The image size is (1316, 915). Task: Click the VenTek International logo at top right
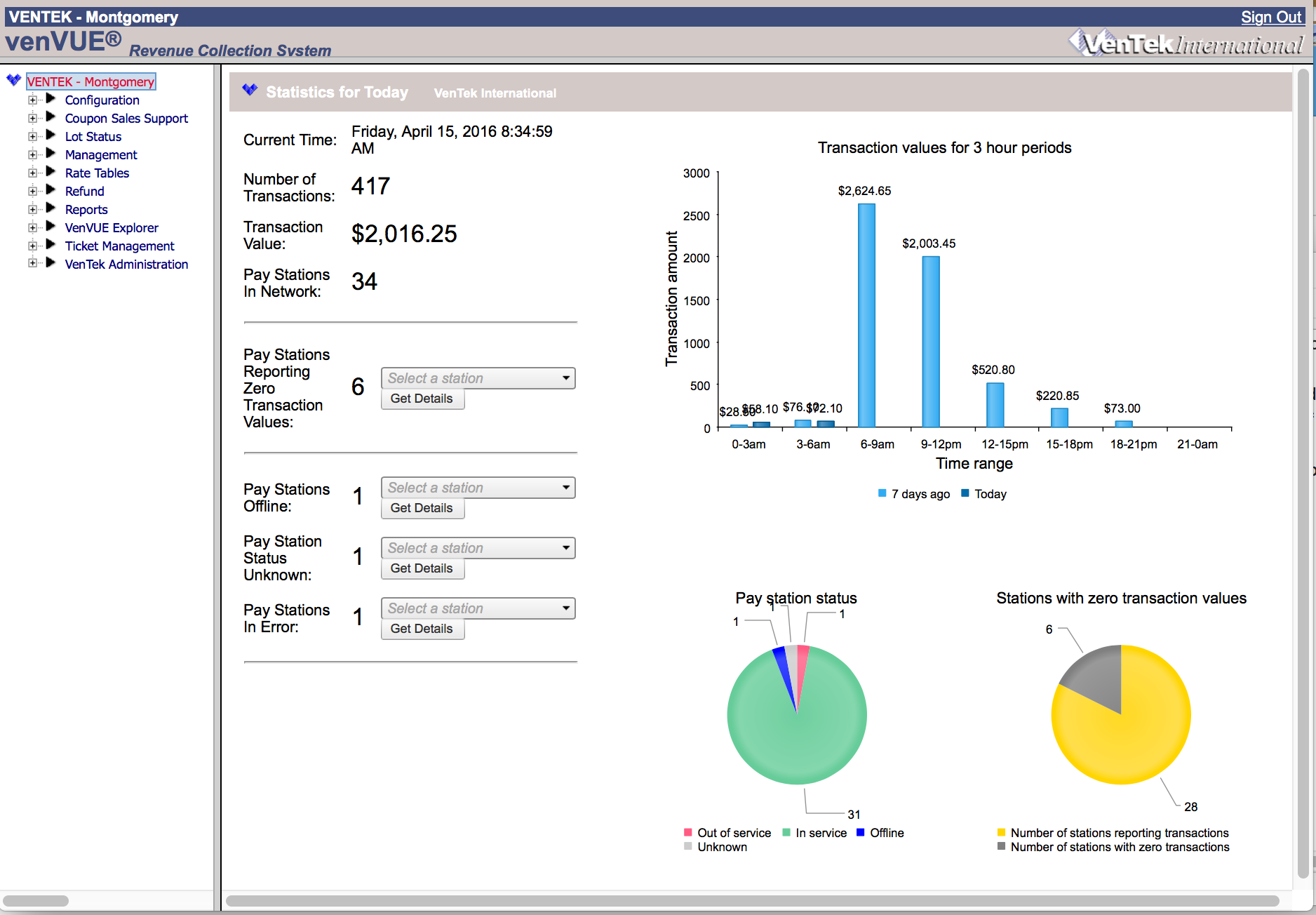point(1186,44)
